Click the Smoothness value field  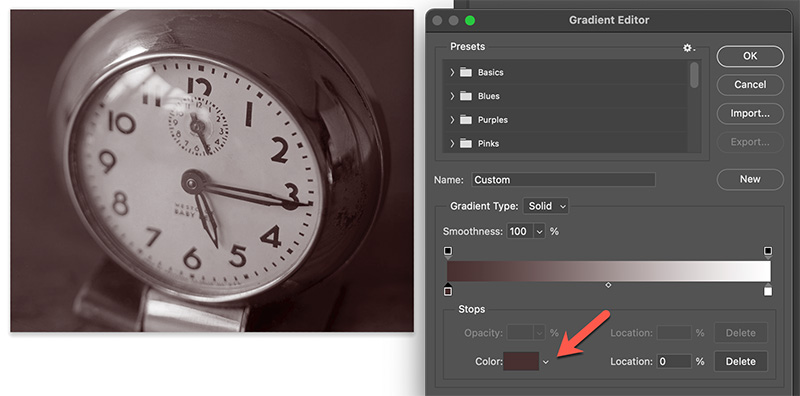(519, 231)
